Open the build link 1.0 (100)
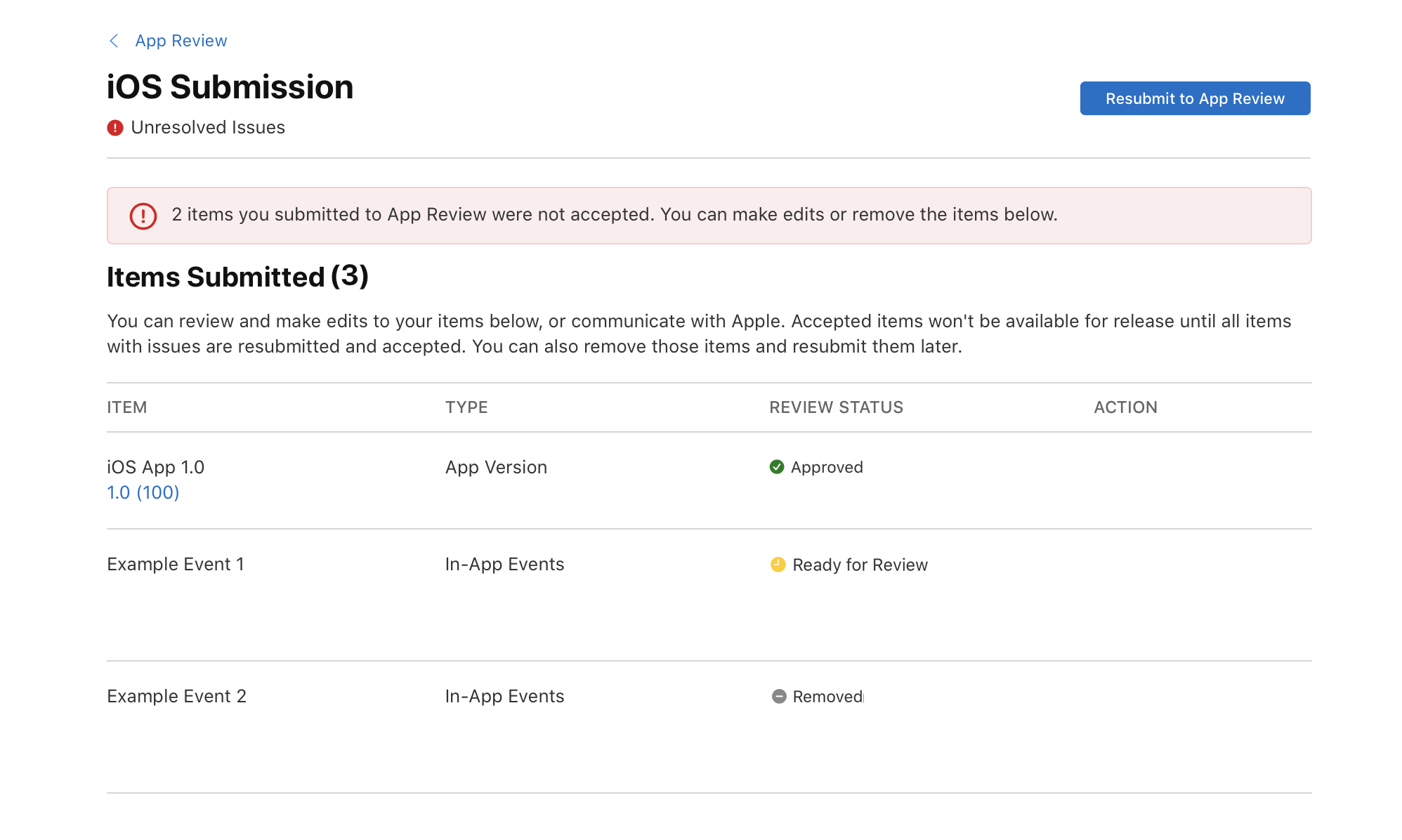 pyautogui.click(x=143, y=492)
